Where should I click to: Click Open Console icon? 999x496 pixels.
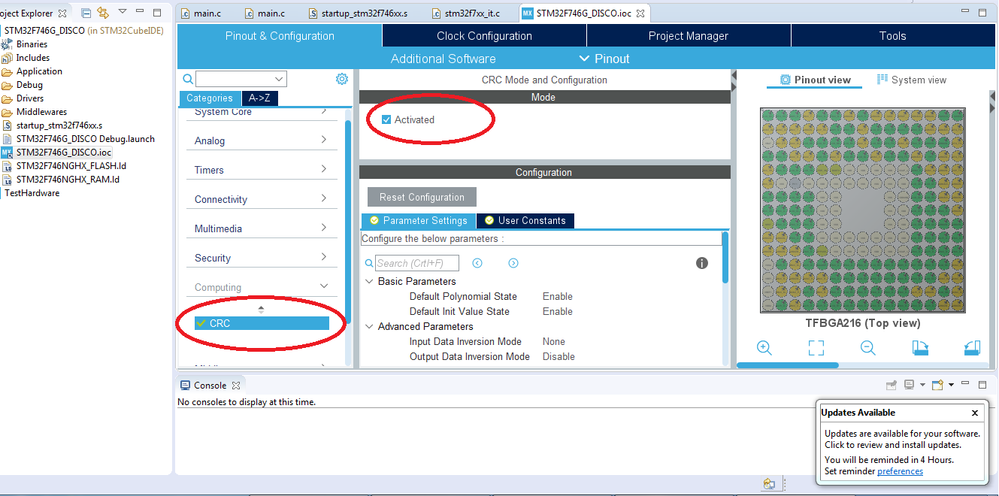[x=937, y=385]
